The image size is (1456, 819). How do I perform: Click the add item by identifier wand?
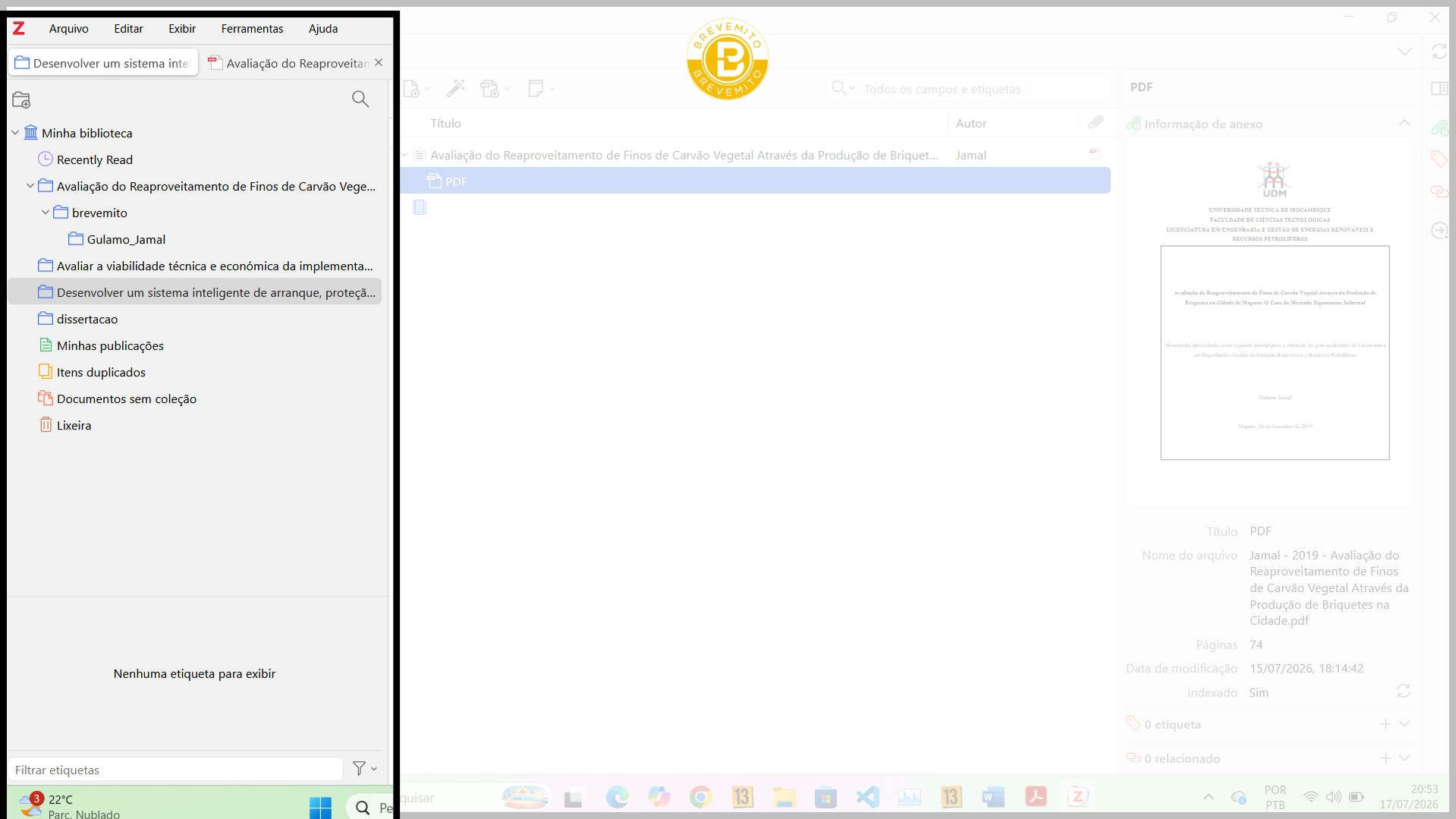pyautogui.click(x=456, y=89)
